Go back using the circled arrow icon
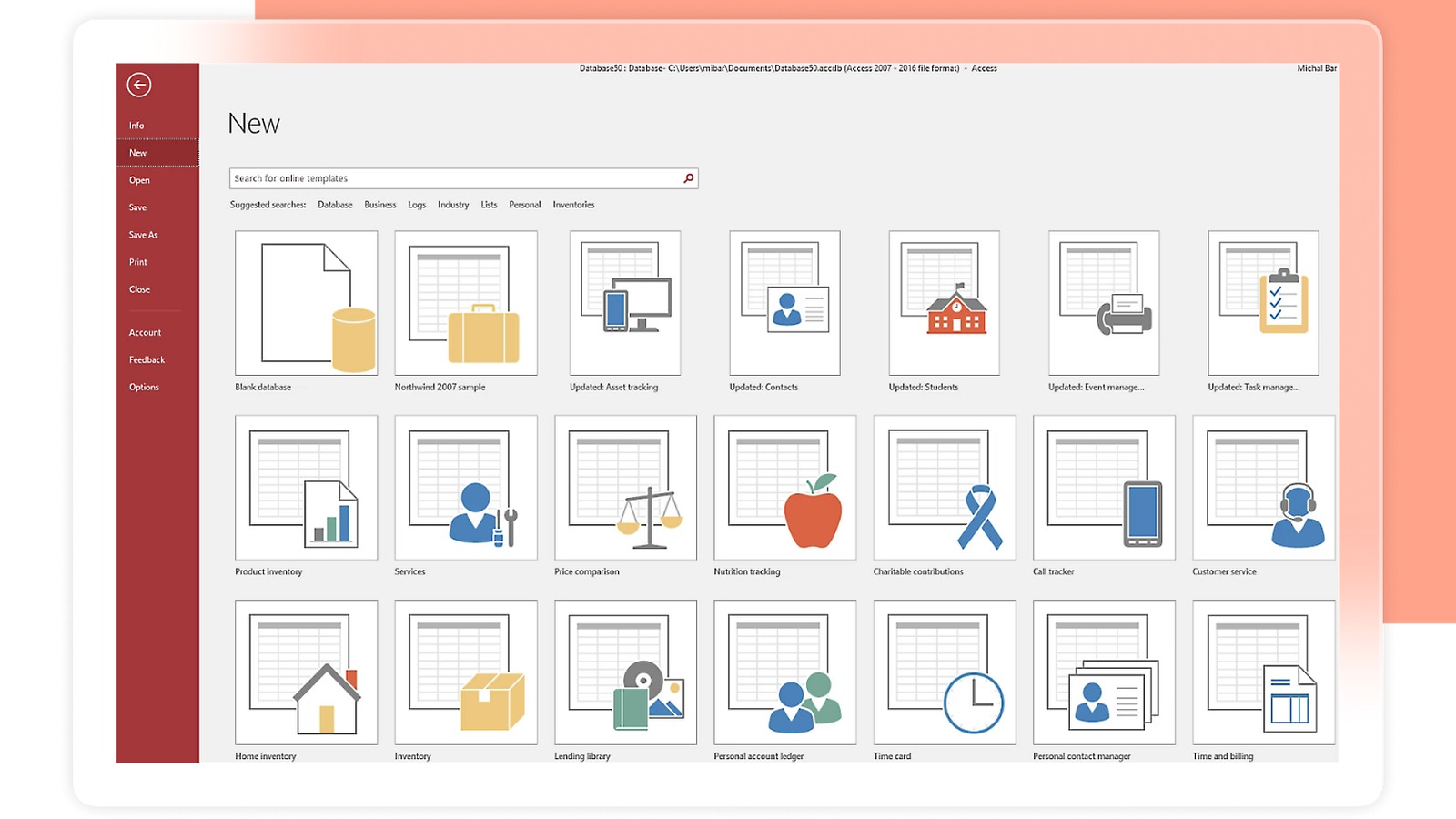 [138, 85]
